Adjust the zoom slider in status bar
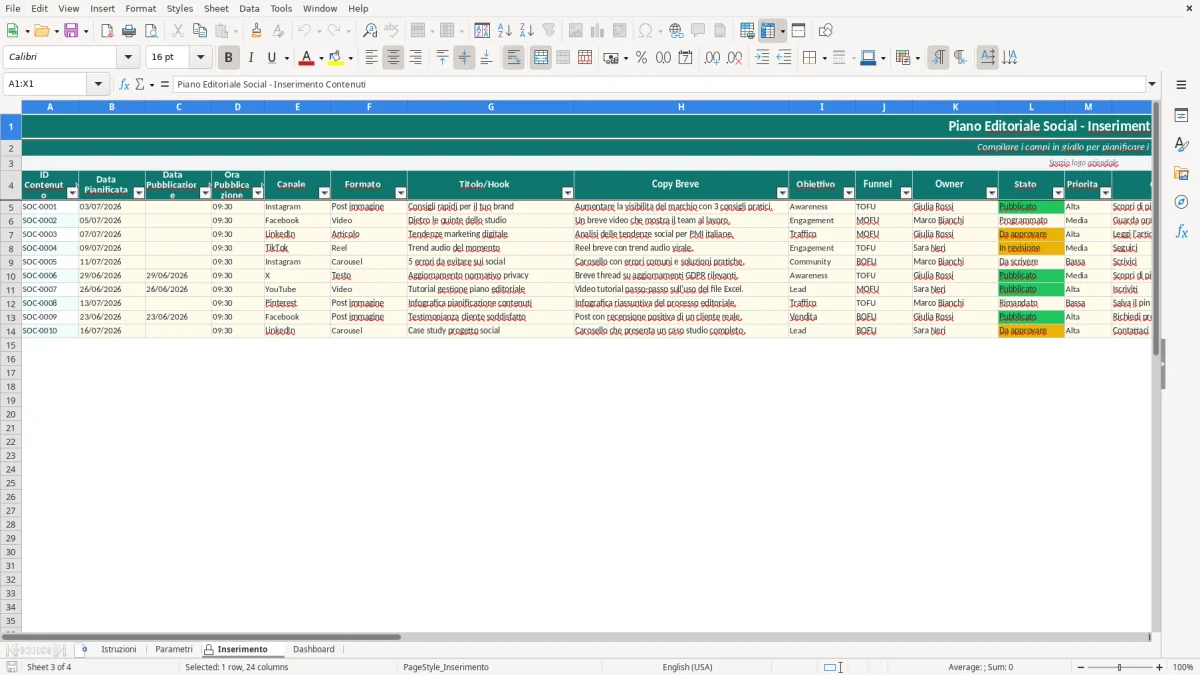 coord(1119,667)
